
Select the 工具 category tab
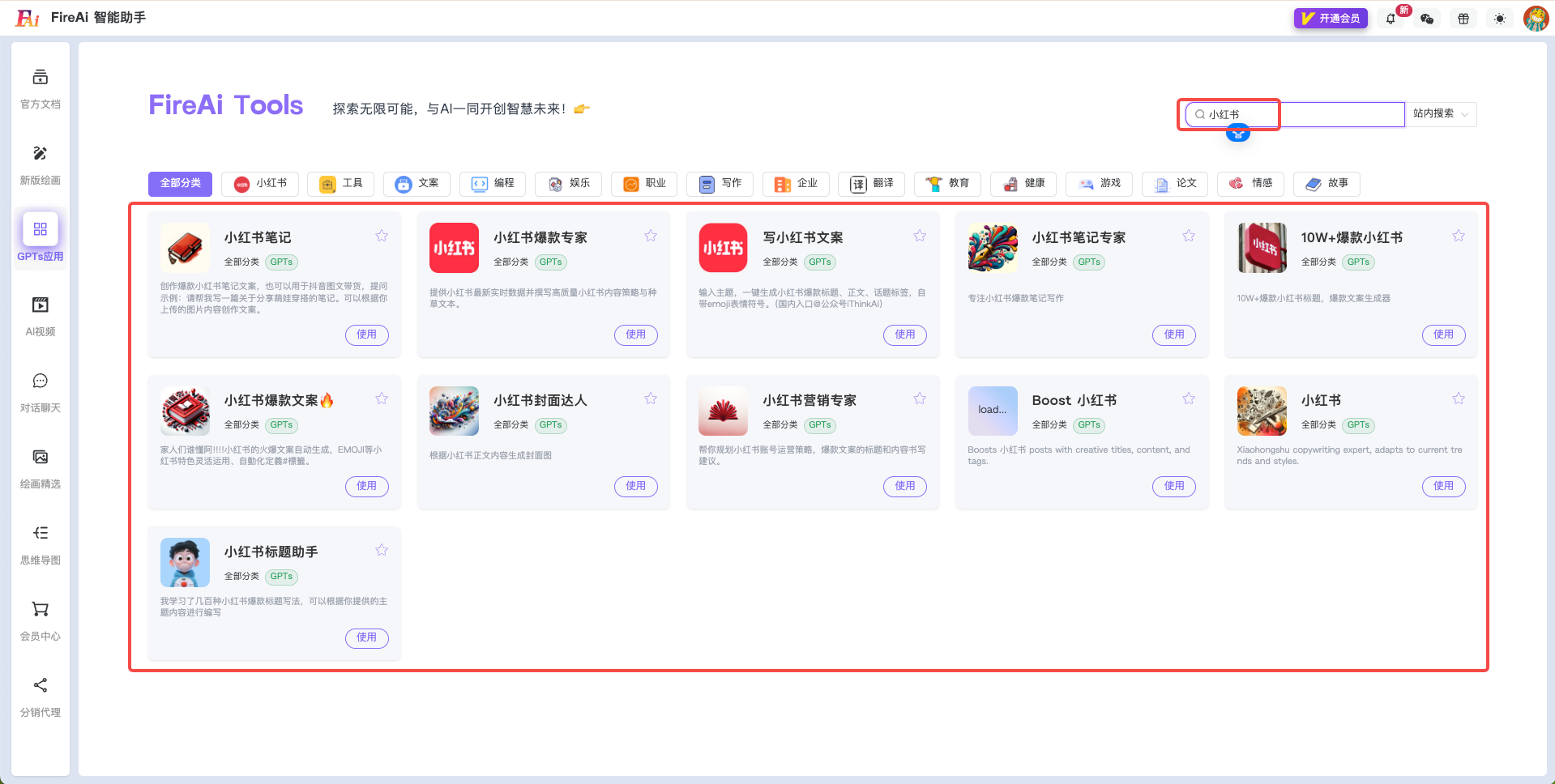point(340,184)
